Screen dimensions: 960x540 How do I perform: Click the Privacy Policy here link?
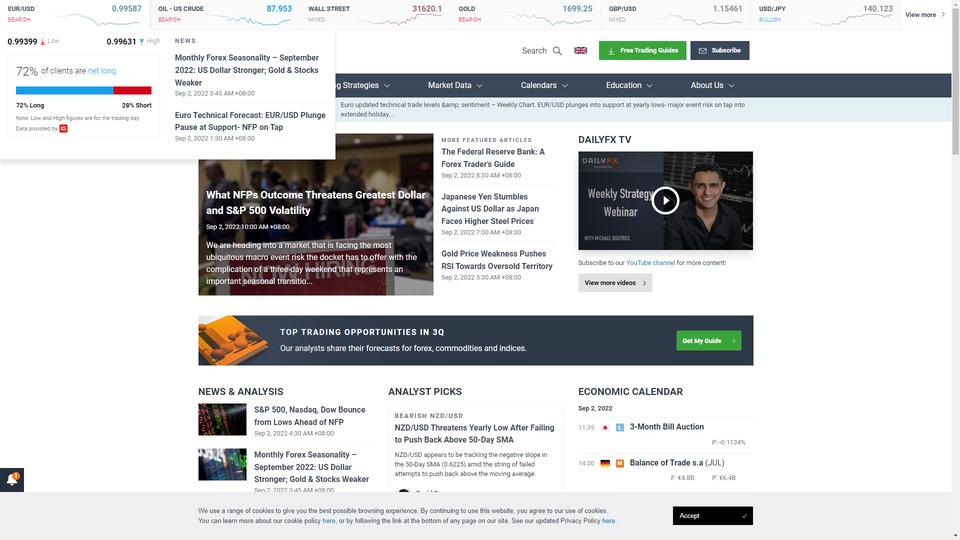pos(608,521)
